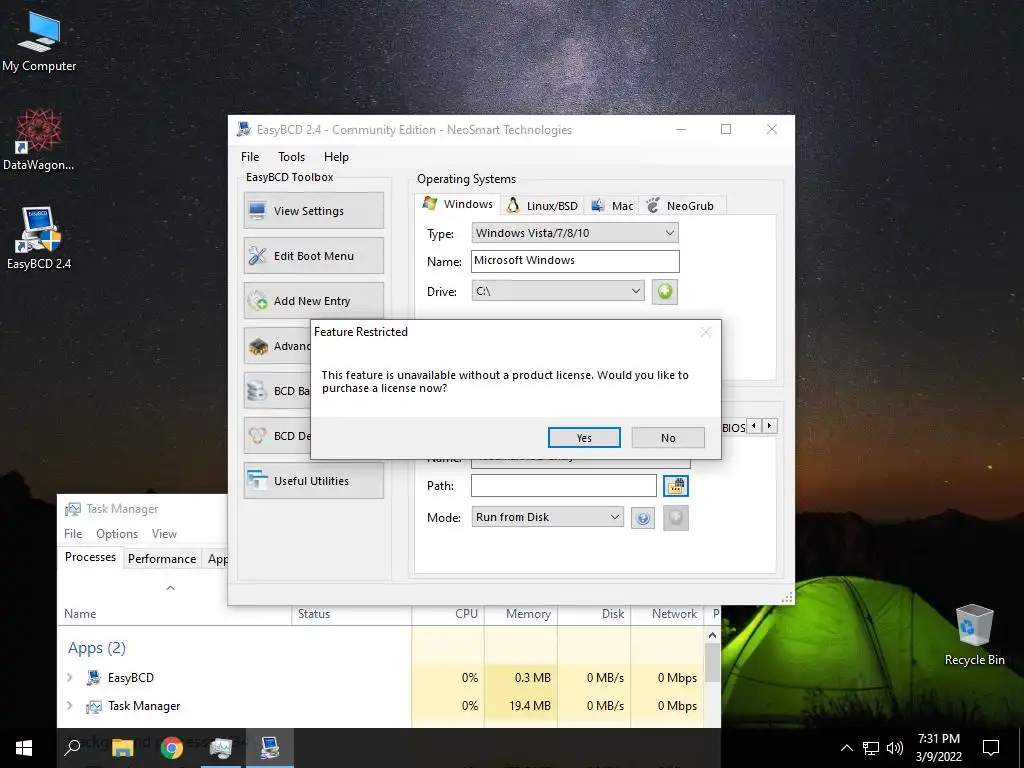Click the Name field with Microsoft Windows
Image resolution: width=1024 pixels, height=768 pixels.
click(575, 261)
